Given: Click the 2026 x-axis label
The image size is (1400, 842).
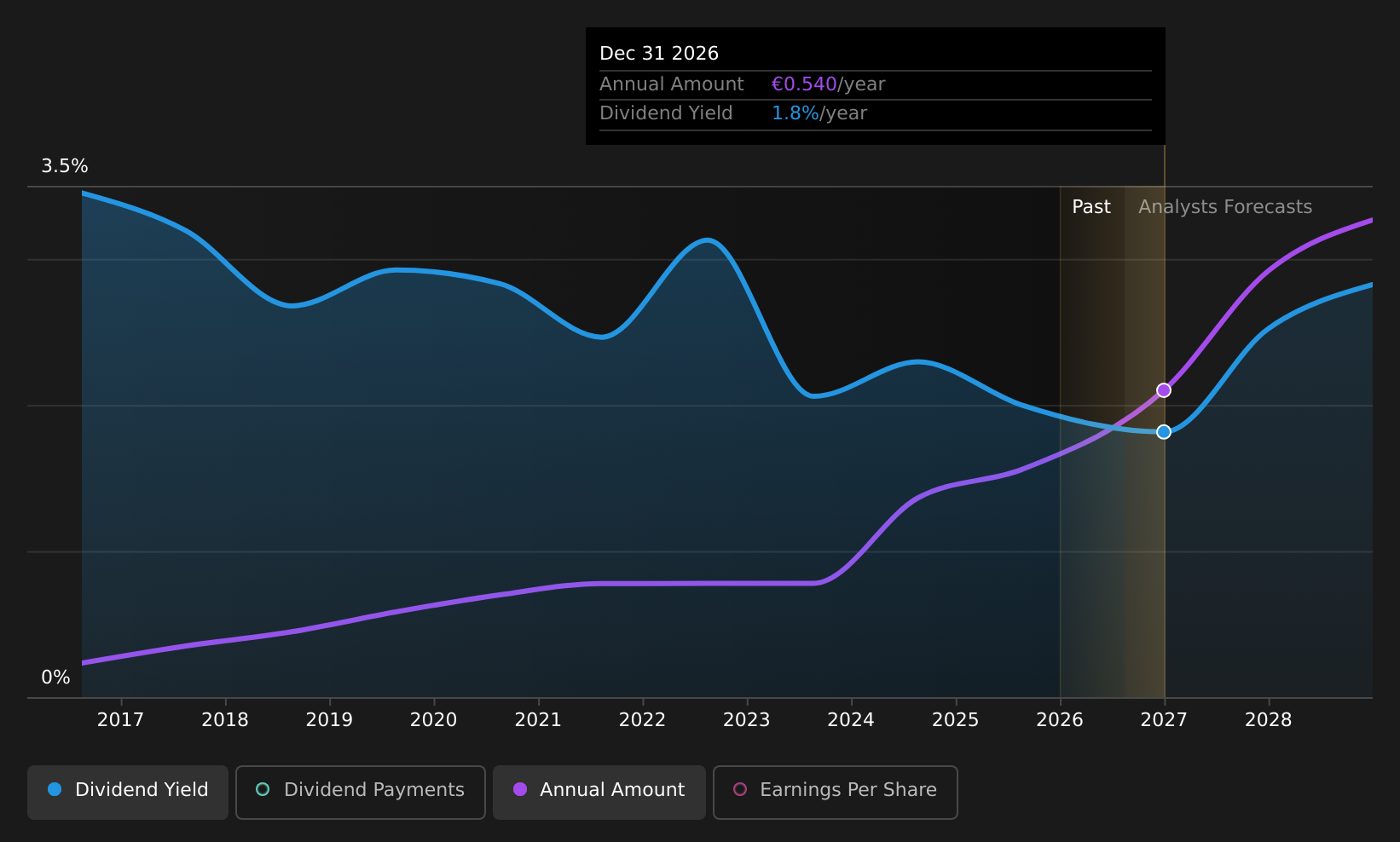Looking at the screenshot, I should coord(1060,720).
